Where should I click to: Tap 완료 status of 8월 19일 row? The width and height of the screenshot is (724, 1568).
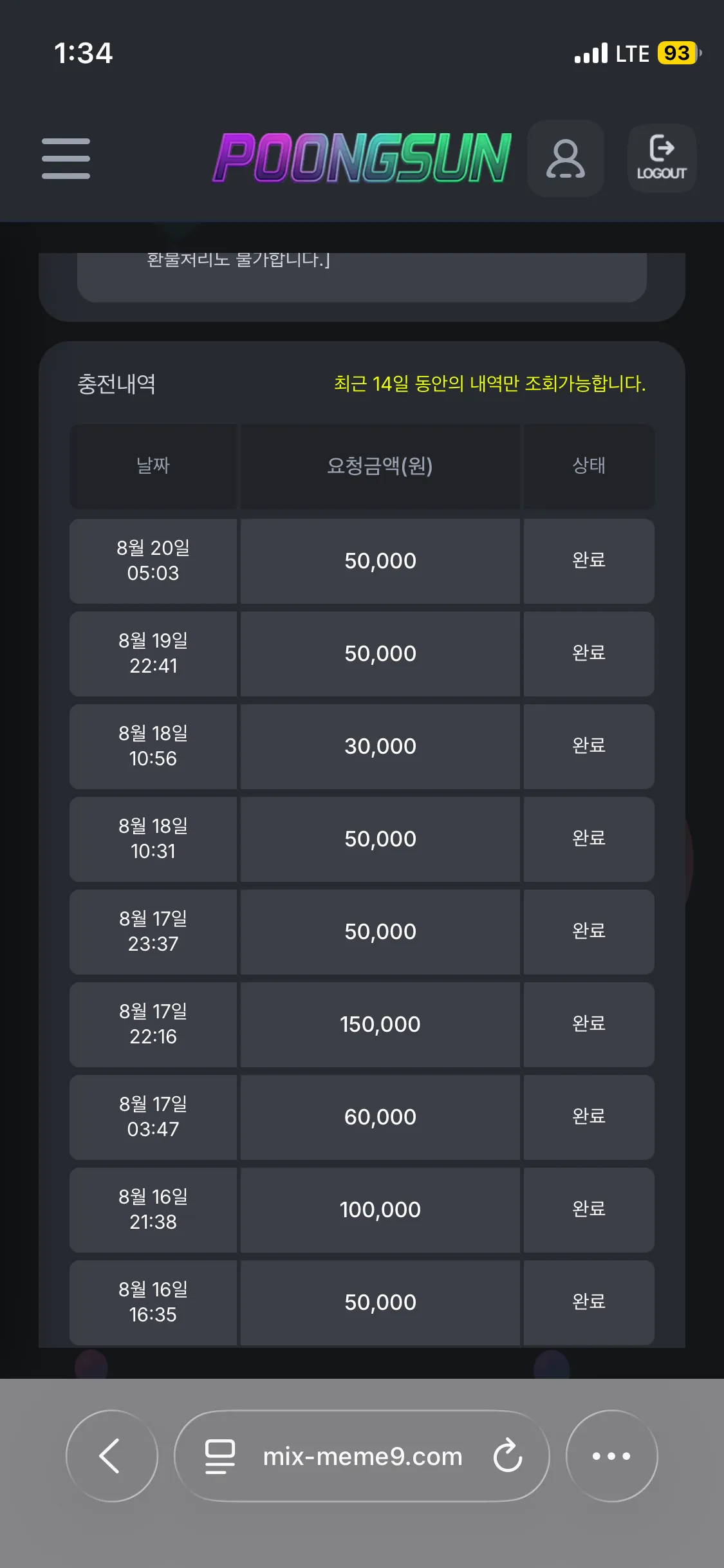pyautogui.click(x=589, y=653)
